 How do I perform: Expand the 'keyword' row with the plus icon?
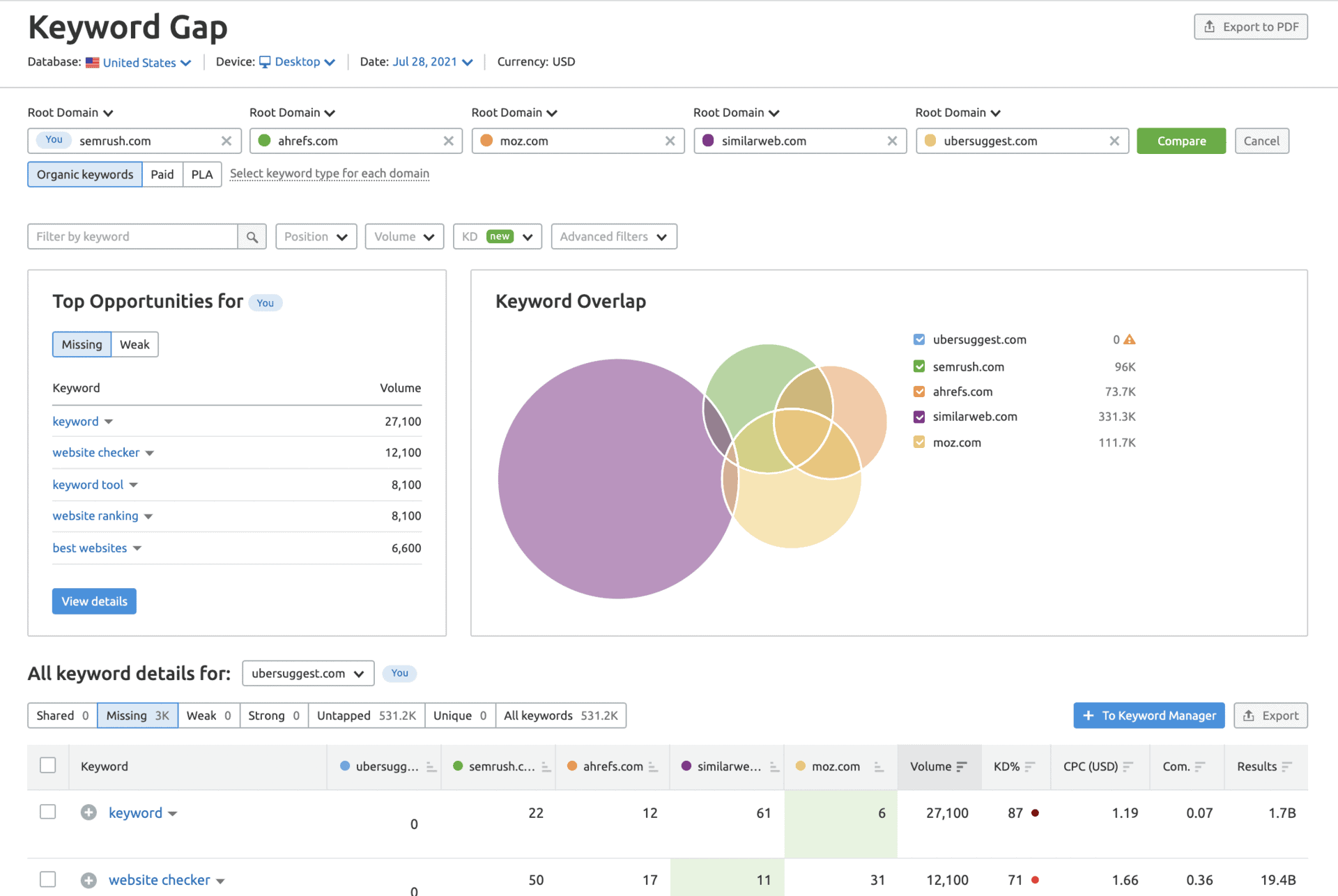pyautogui.click(x=89, y=812)
